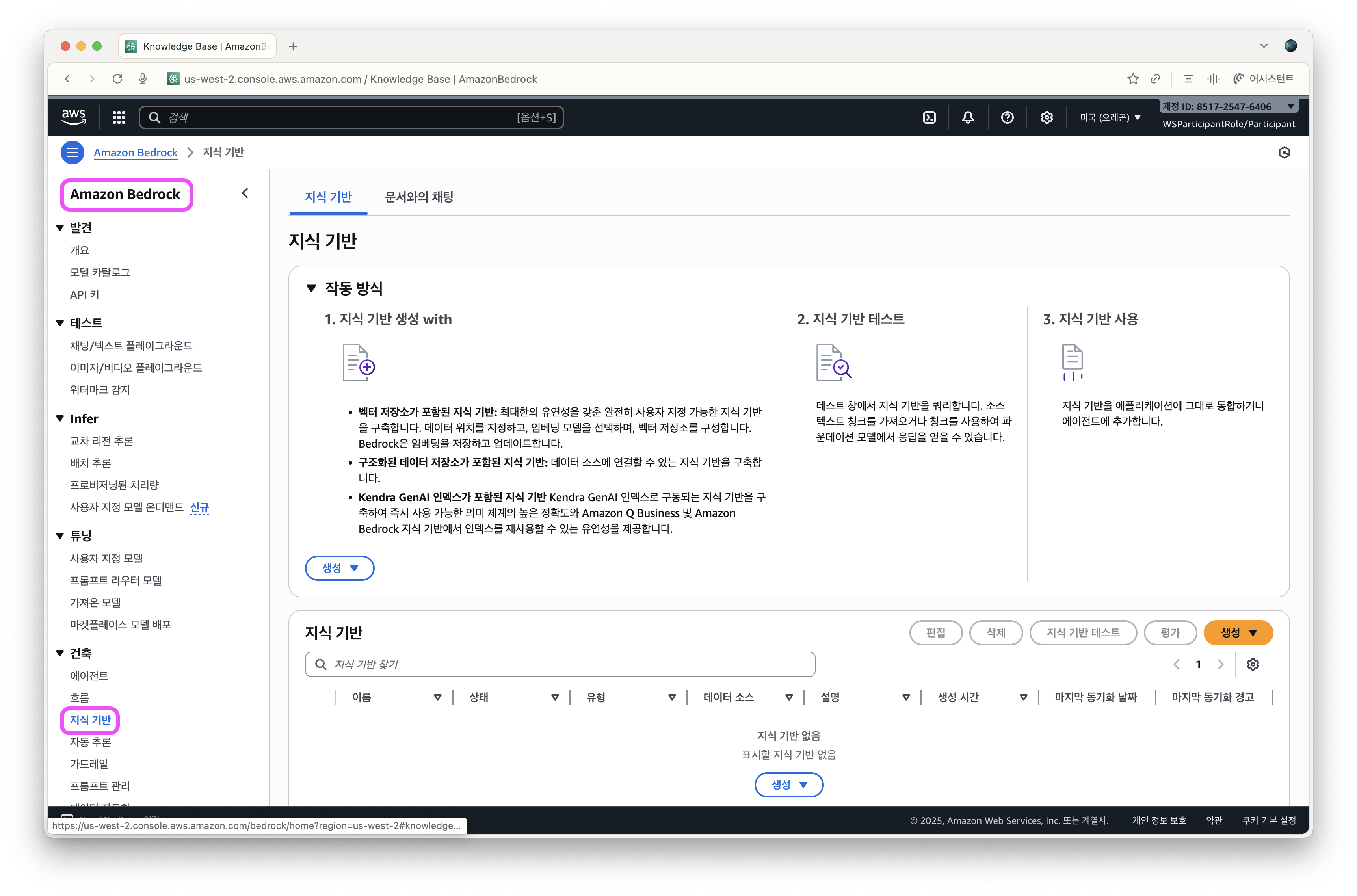
Task: Open a new browser tab
Action: pyautogui.click(x=293, y=46)
